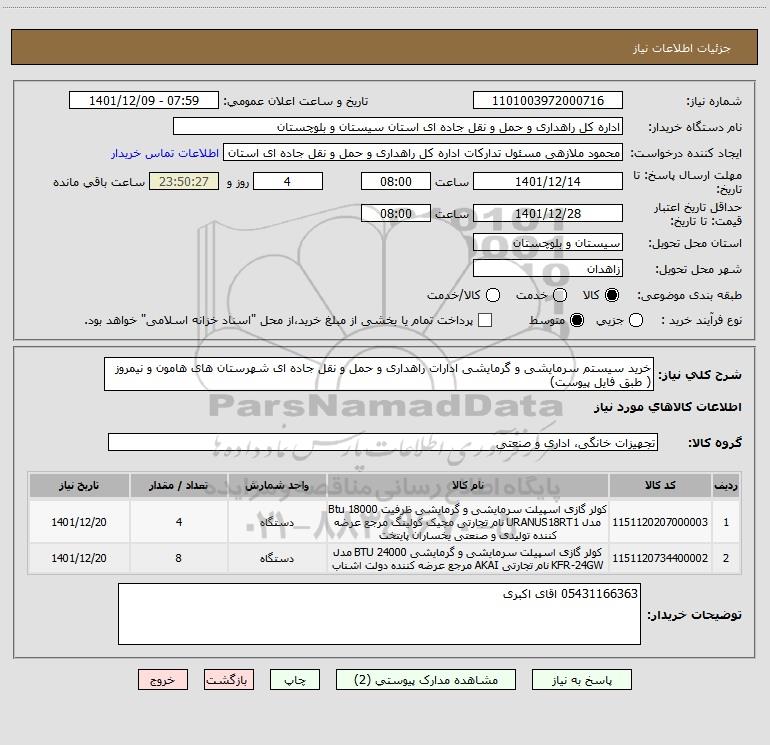The width and height of the screenshot is (770, 745).
Task: Toggle the اسناد خزانه اسلامی payment checkbox
Action: [485, 320]
